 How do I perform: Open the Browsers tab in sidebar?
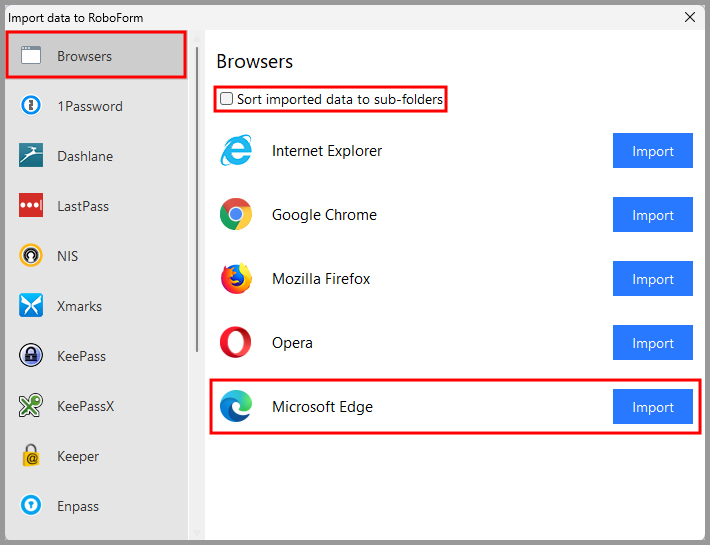click(96, 56)
